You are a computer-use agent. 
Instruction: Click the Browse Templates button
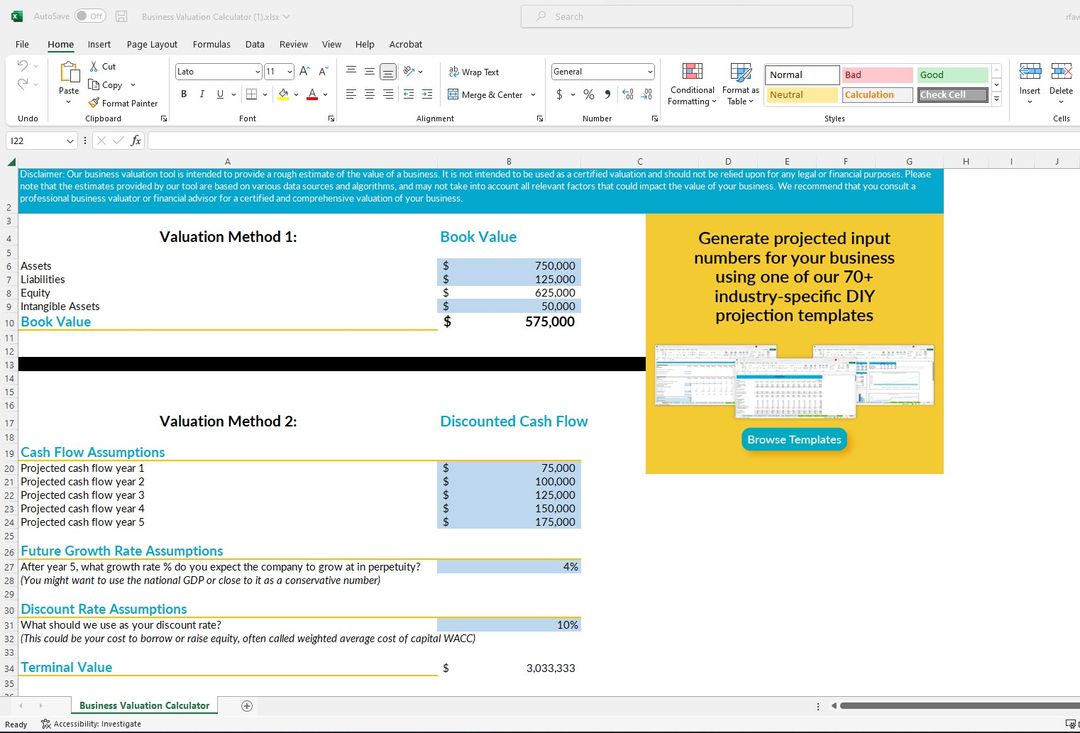tap(794, 439)
